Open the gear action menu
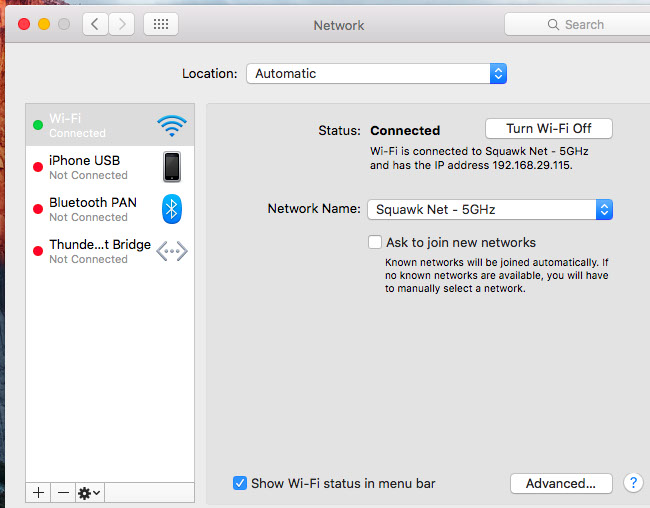 click(90, 493)
